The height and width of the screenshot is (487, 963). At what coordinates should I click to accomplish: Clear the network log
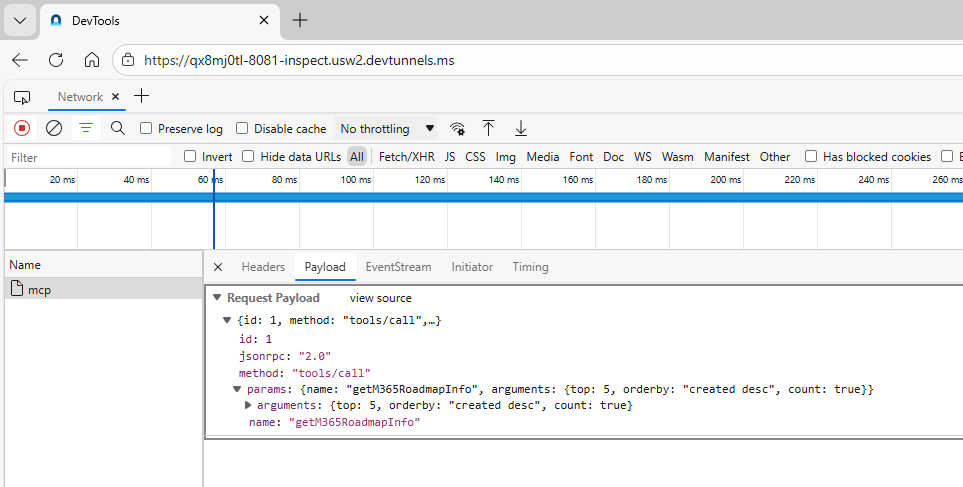click(54, 128)
